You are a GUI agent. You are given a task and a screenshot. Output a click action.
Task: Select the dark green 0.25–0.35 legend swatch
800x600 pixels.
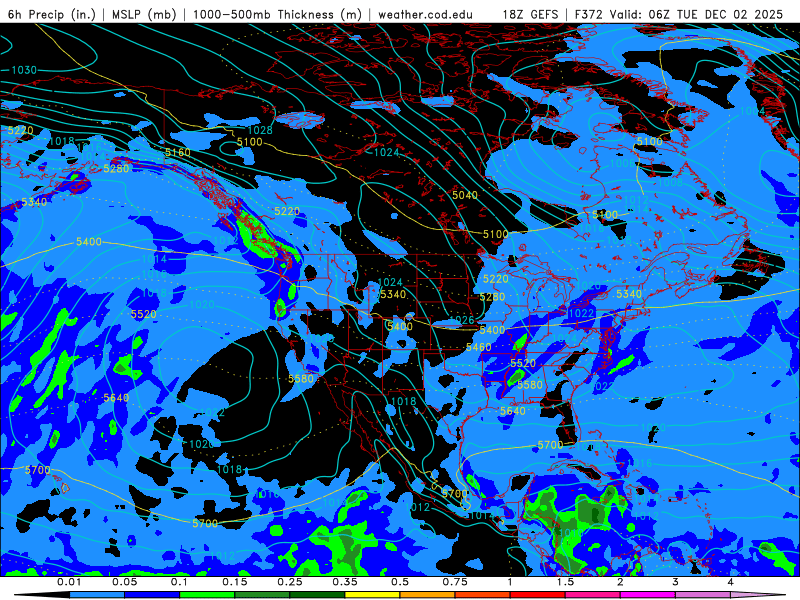point(317,595)
